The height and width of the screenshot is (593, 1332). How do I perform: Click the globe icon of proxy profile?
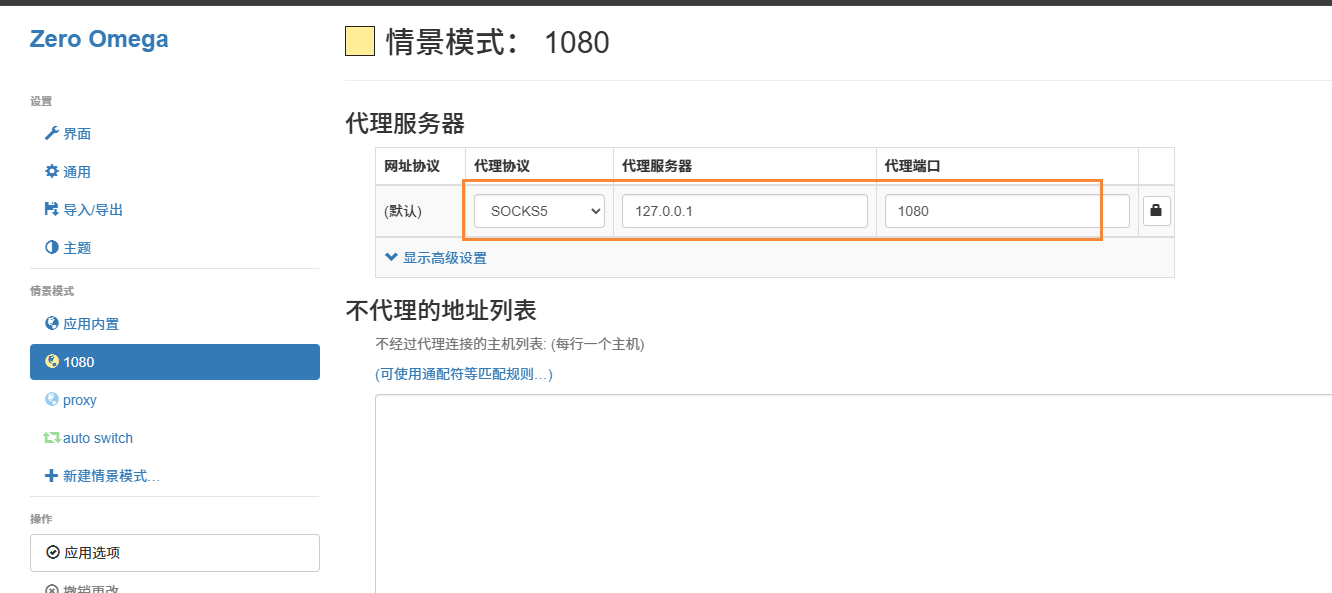[x=52, y=400]
